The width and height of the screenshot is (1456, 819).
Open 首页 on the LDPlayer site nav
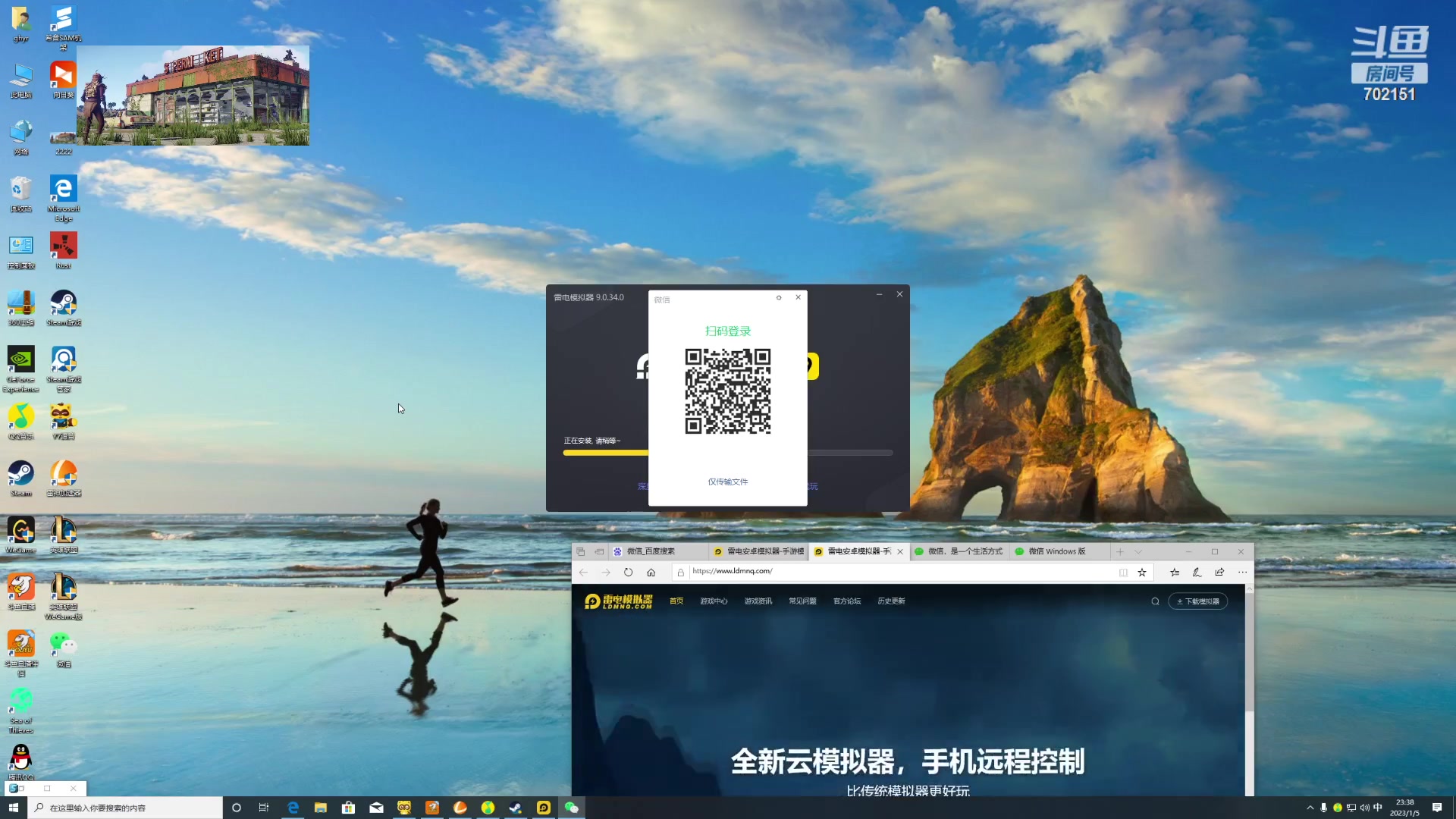tap(676, 601)
